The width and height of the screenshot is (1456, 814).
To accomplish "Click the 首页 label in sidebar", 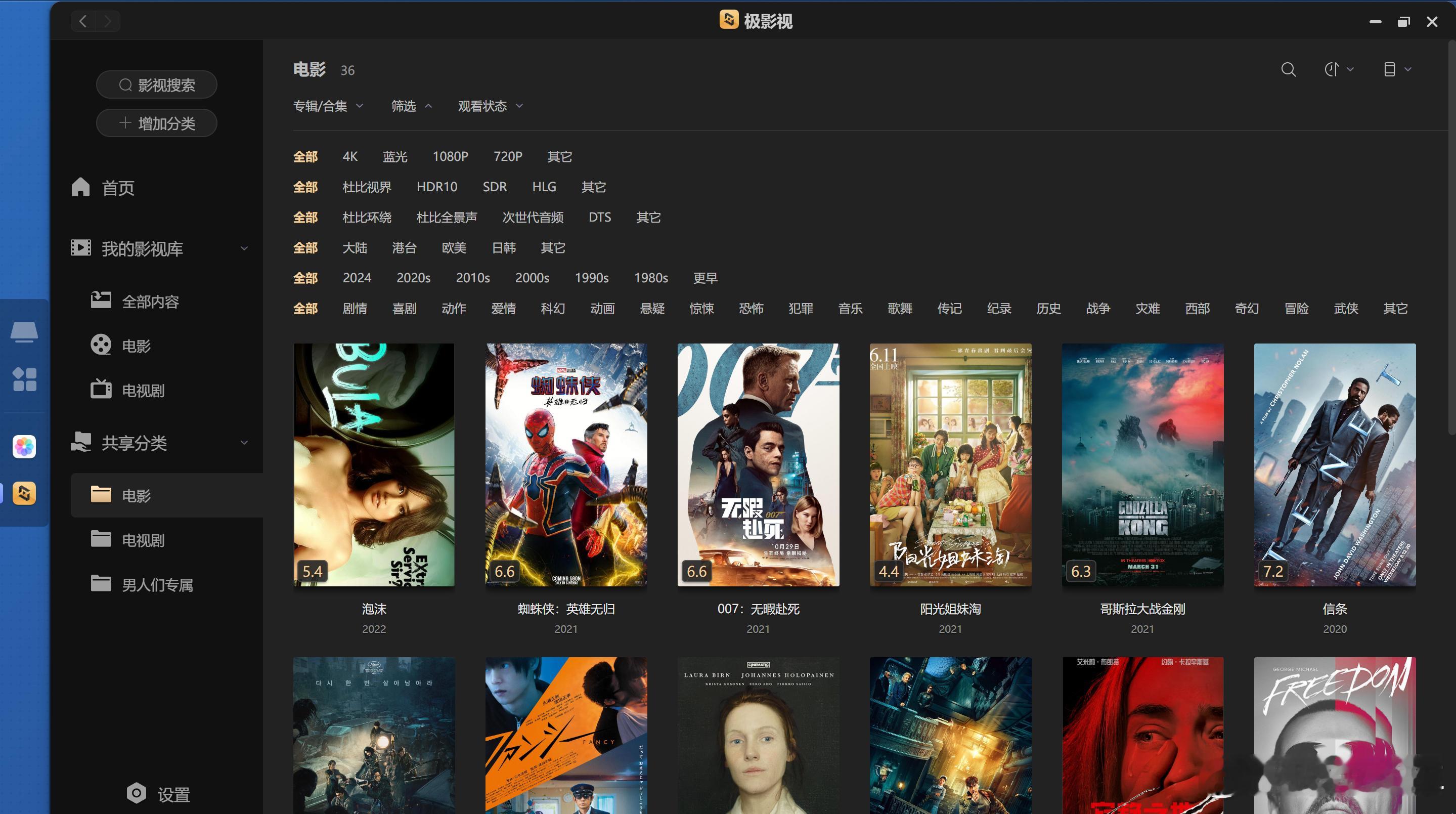I will [117, 188].
